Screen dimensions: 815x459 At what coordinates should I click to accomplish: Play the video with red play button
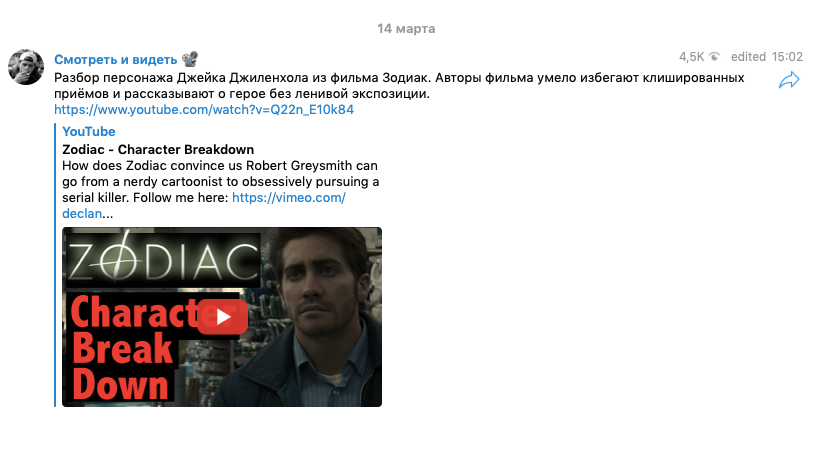point(222,317)
